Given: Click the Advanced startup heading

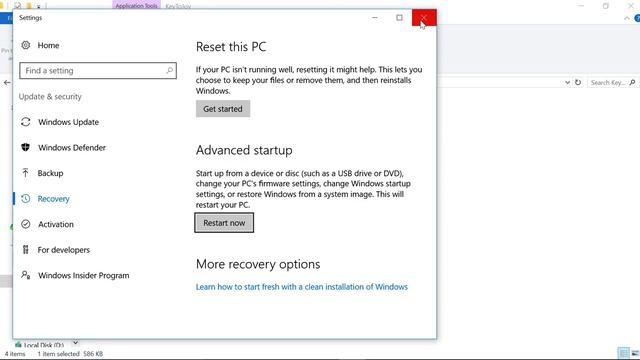Looking at the screenshot, I should pyautogui.click(x=244, y=150).
